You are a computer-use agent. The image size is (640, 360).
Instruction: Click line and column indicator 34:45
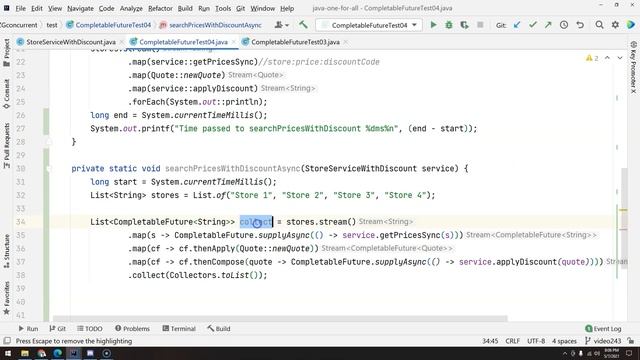tap(490, 341)
